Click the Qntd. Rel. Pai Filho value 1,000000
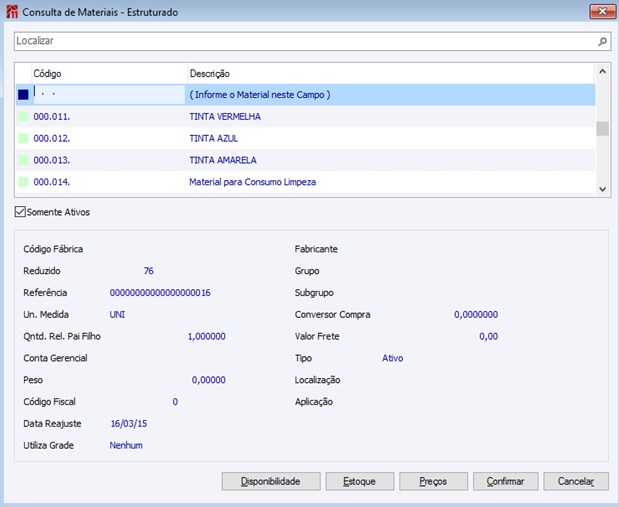The image size is (619, 507). tap(206, 336)
